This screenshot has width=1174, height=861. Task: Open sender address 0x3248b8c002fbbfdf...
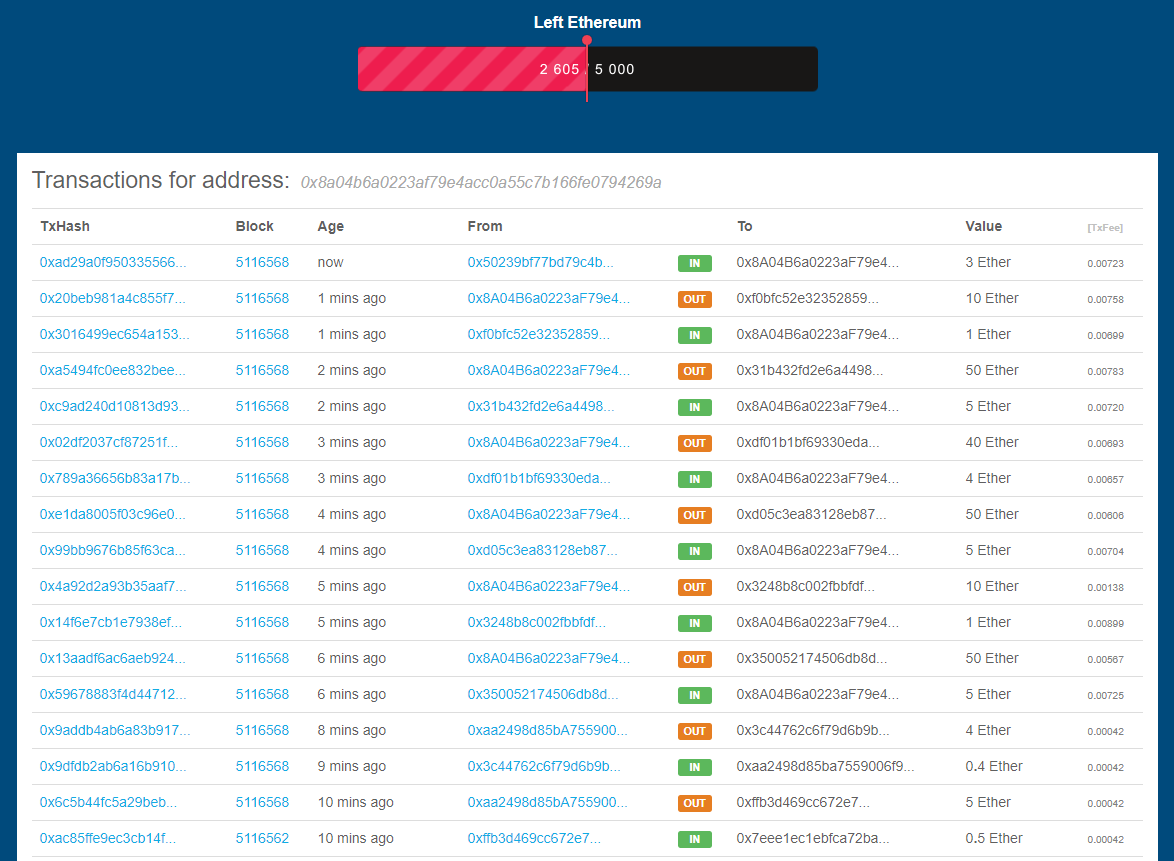(x=537, y=622)
